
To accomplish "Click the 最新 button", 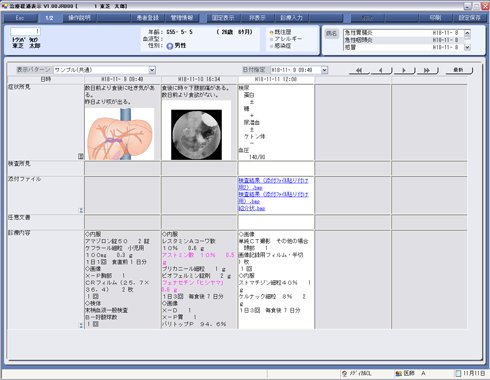I will click(459, 70).
